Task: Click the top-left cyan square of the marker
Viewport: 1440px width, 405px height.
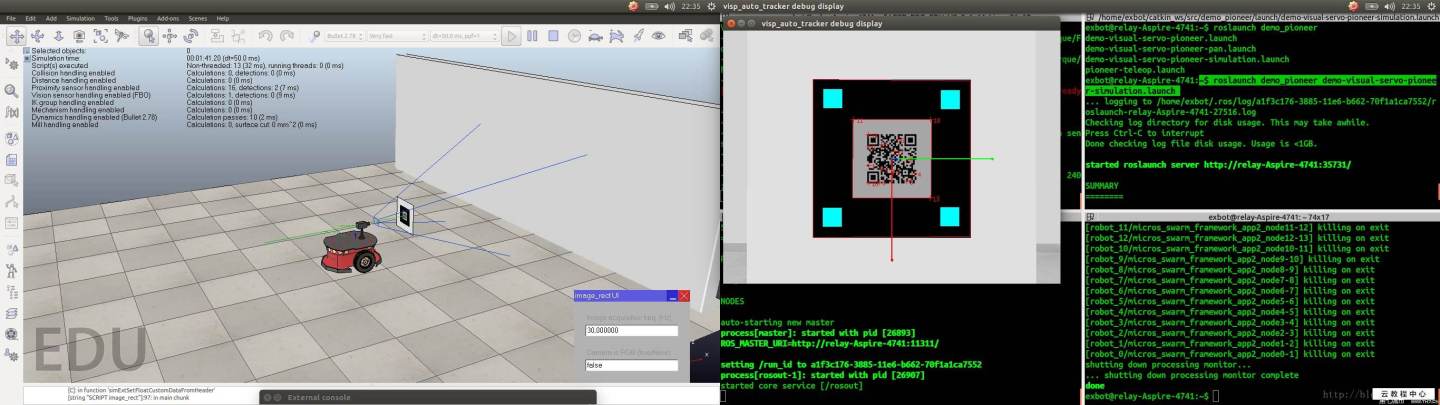Action: tap(832, 98)
